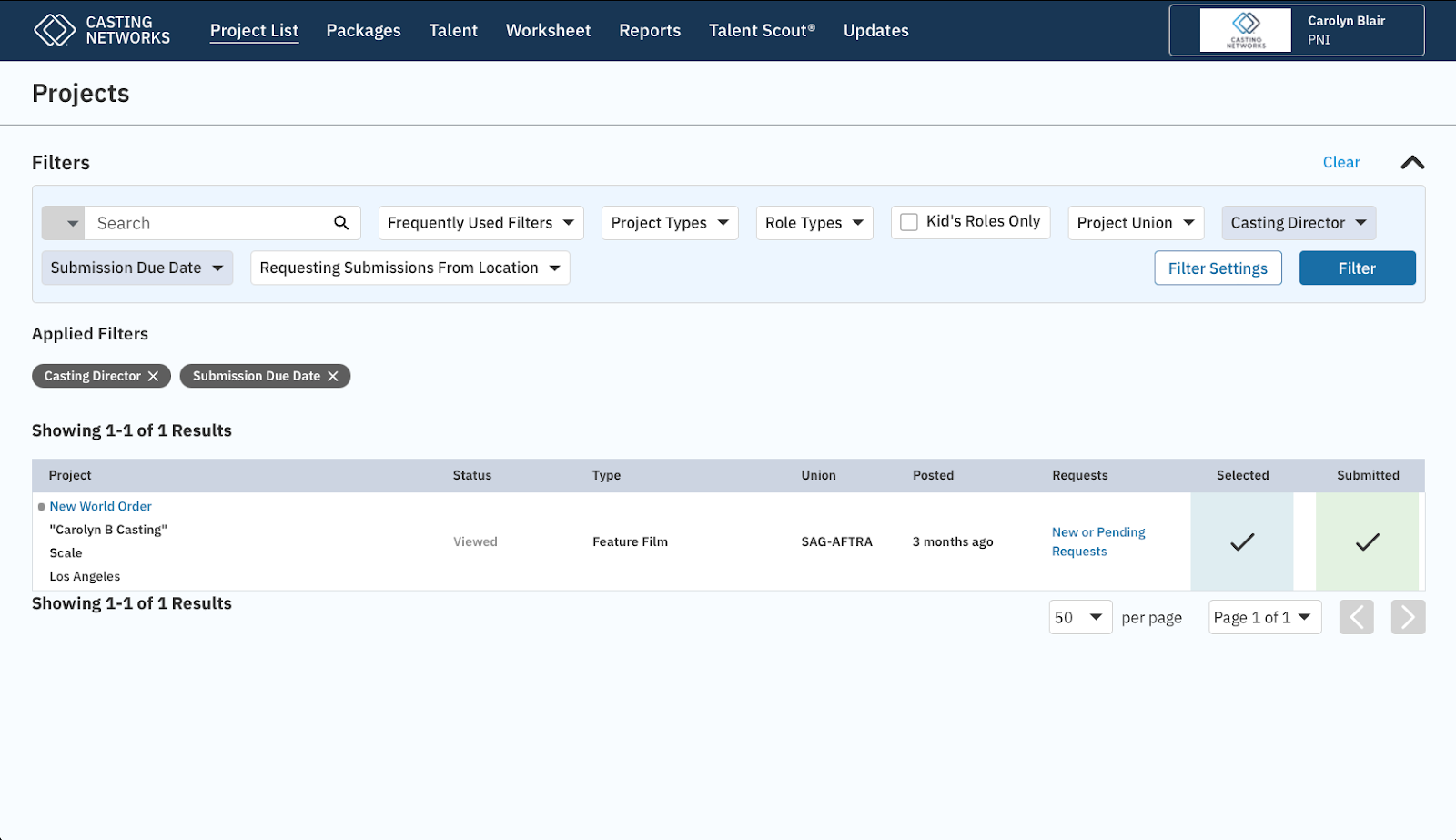
Task: Go to the next results page arrow
Action: click(1407, 617)
